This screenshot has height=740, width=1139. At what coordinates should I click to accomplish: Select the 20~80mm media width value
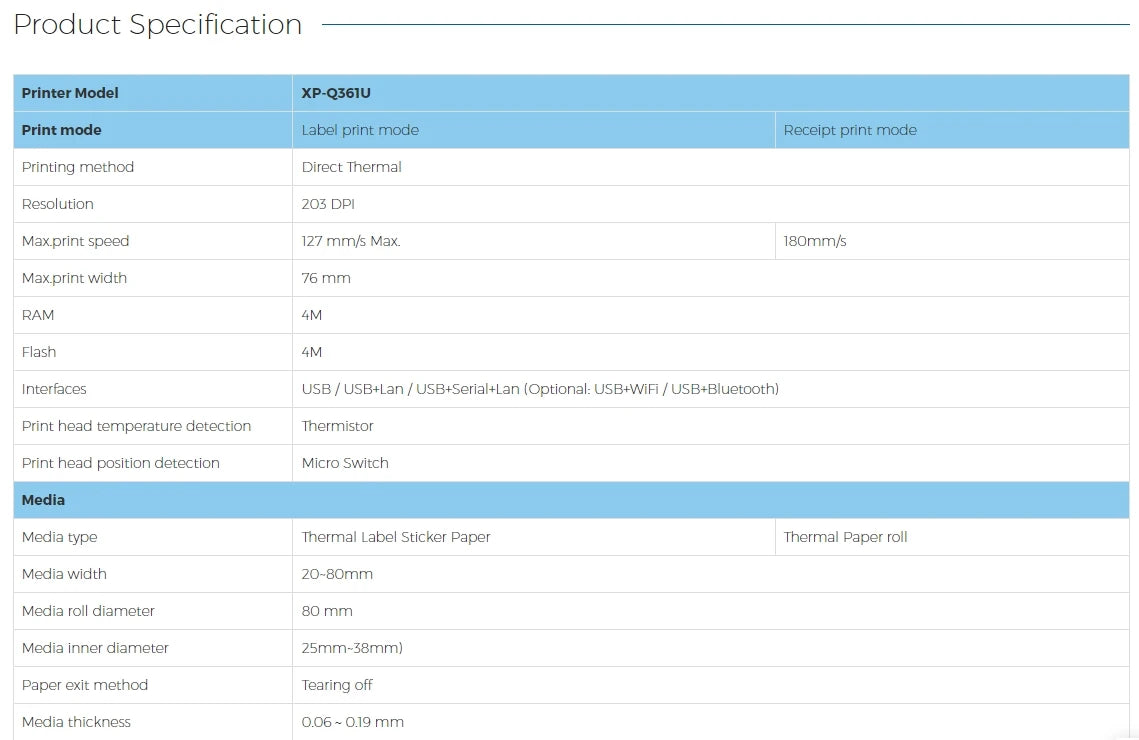click(337, 574)
